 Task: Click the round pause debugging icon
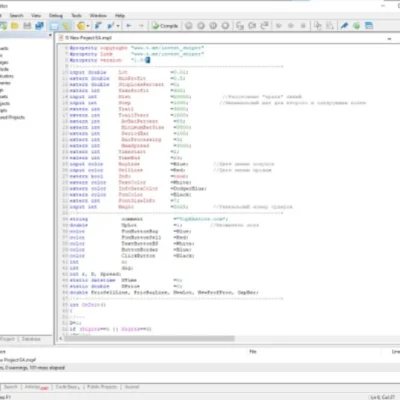point(213,26)
